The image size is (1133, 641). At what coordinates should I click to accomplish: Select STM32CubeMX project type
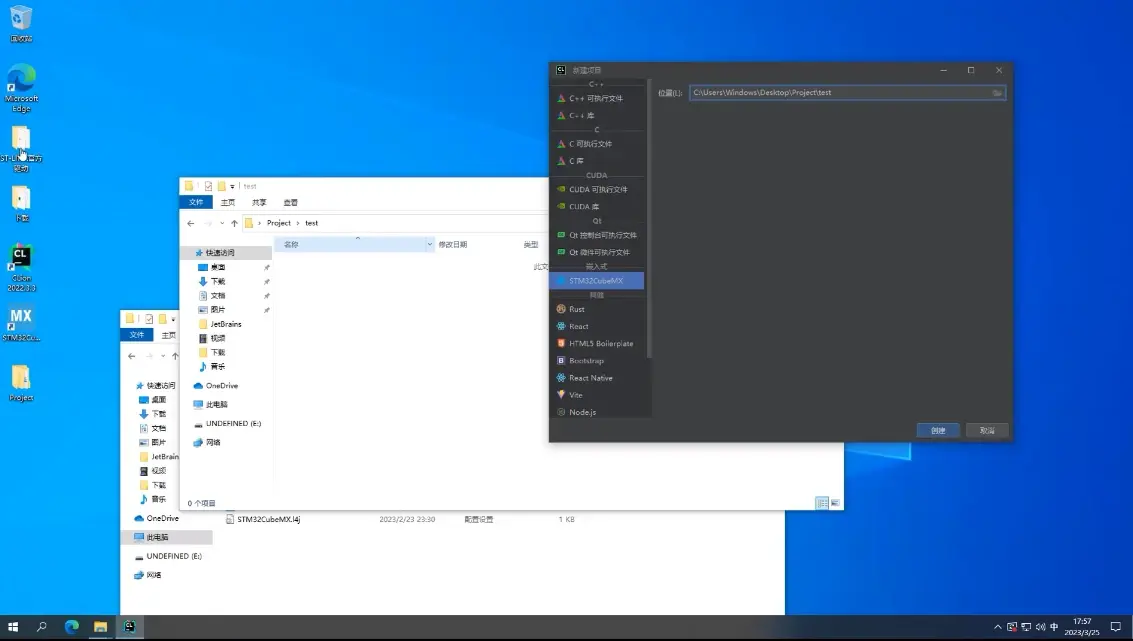597,280
